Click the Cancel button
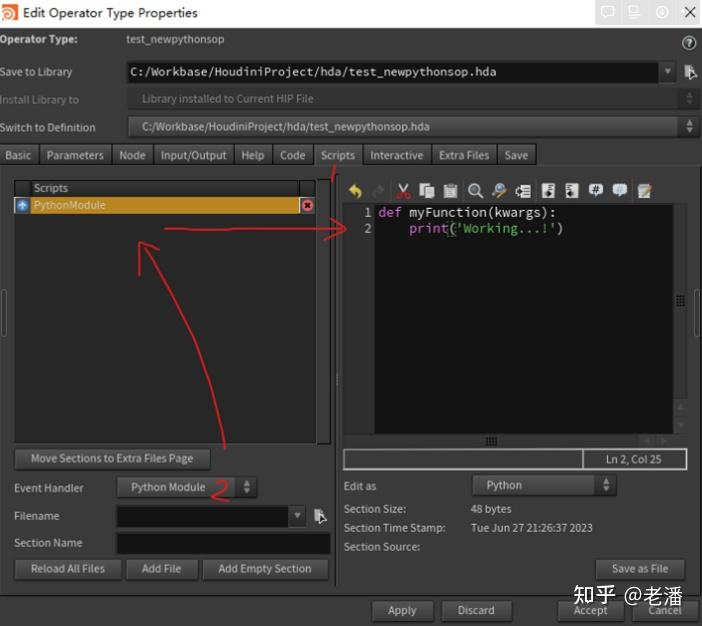 click(x=665, y=611)
